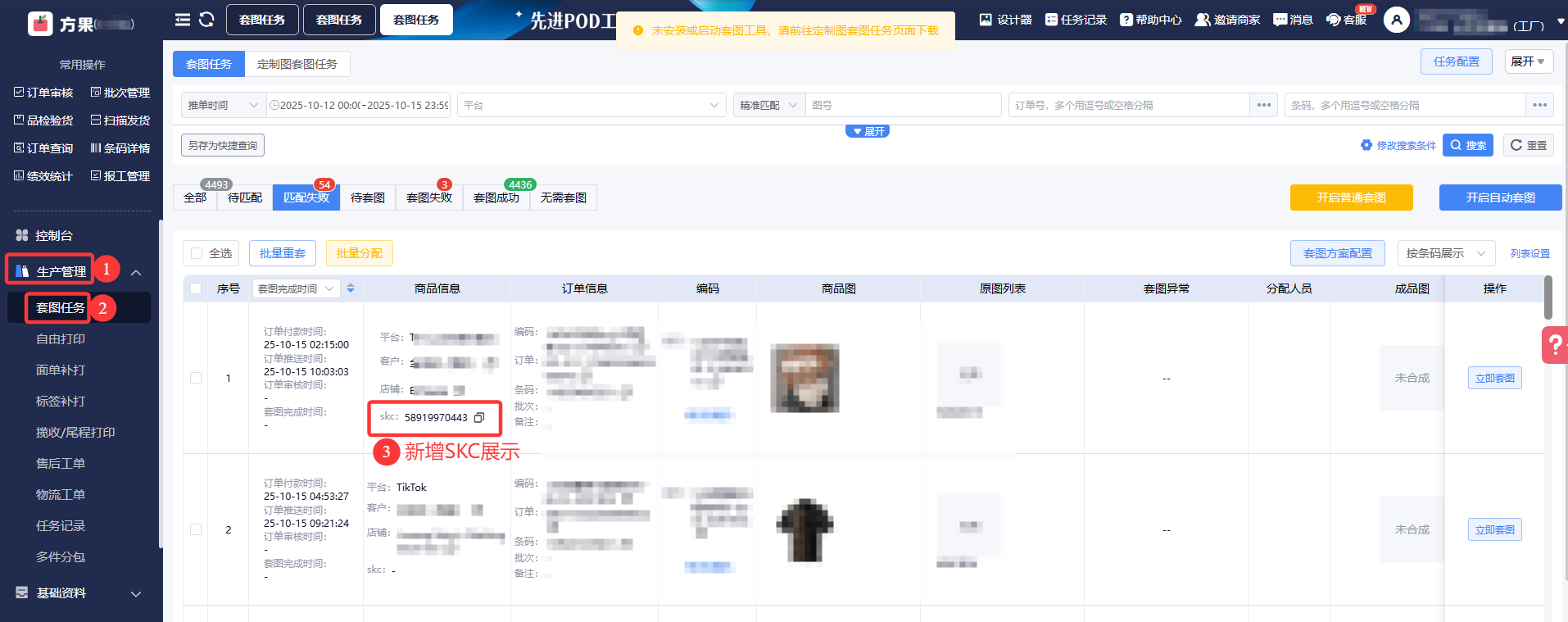Viewport: 1568px width, 622px height.
Task: Click the more button beside 订单号 field
Action: 1264,105
